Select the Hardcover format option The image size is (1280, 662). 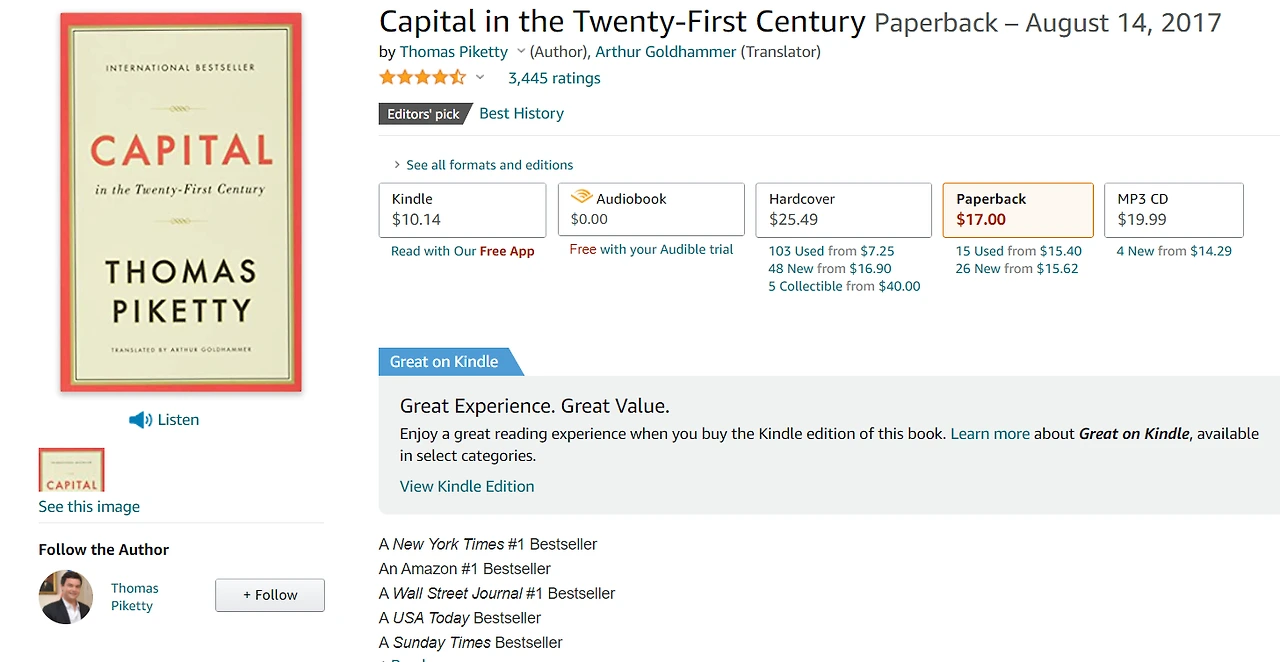coord(843,209)
